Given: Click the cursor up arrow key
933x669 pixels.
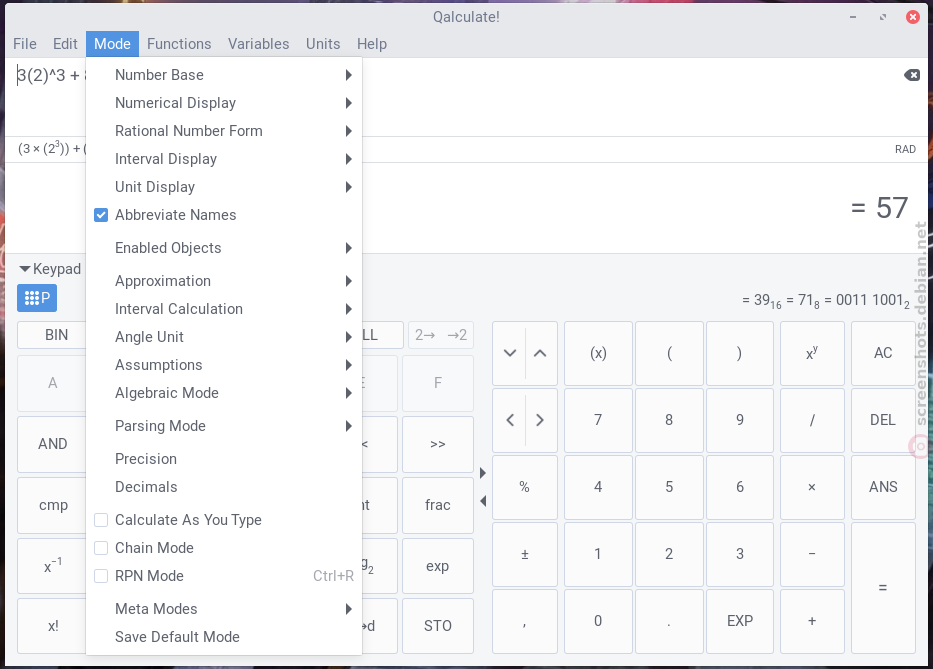Looking at the screenshot, I should pos(540,353).
